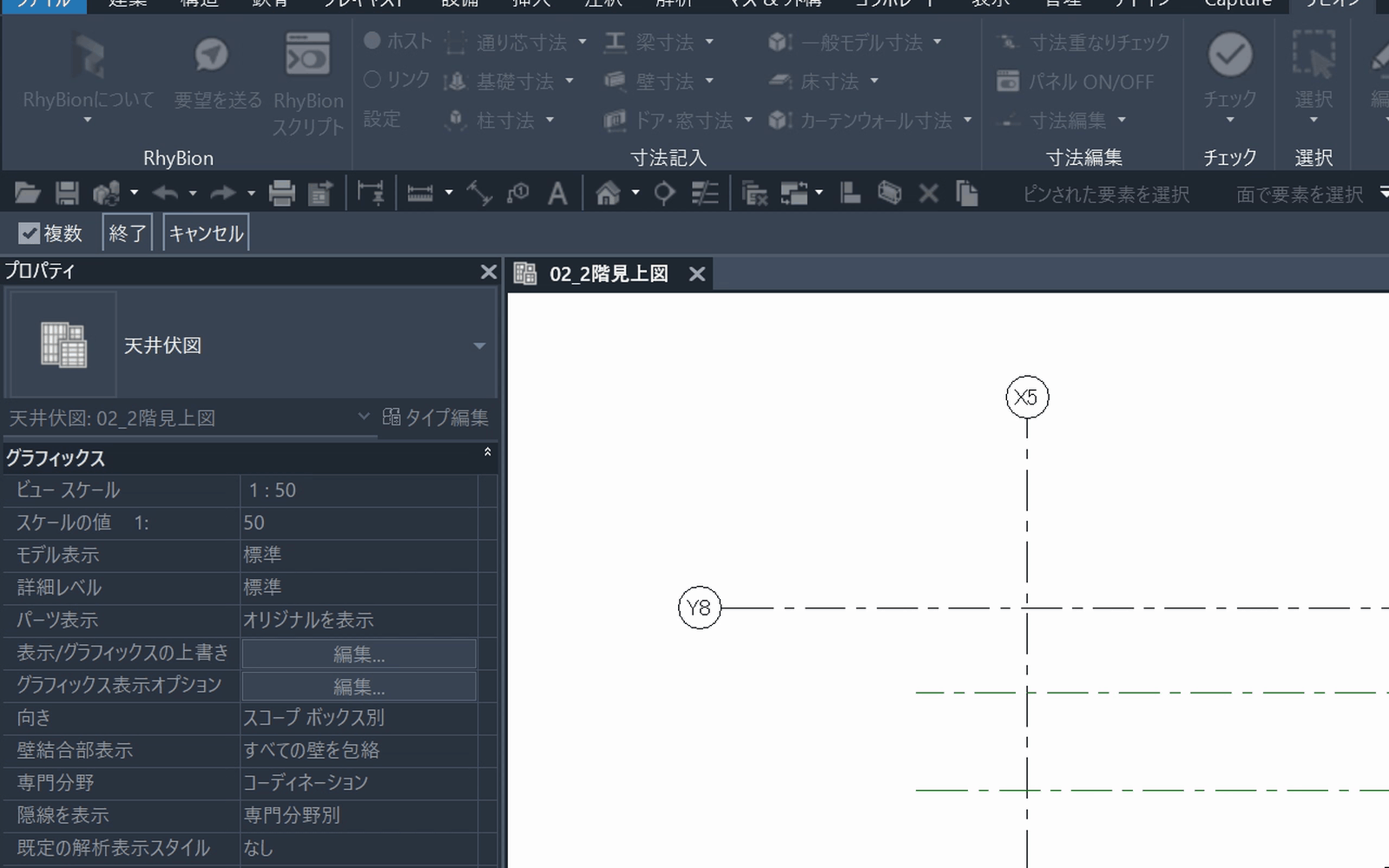The height and width of the screenshot is (868, 1389).
Task: Click the switch windows icon
Action: pos(794,193)
